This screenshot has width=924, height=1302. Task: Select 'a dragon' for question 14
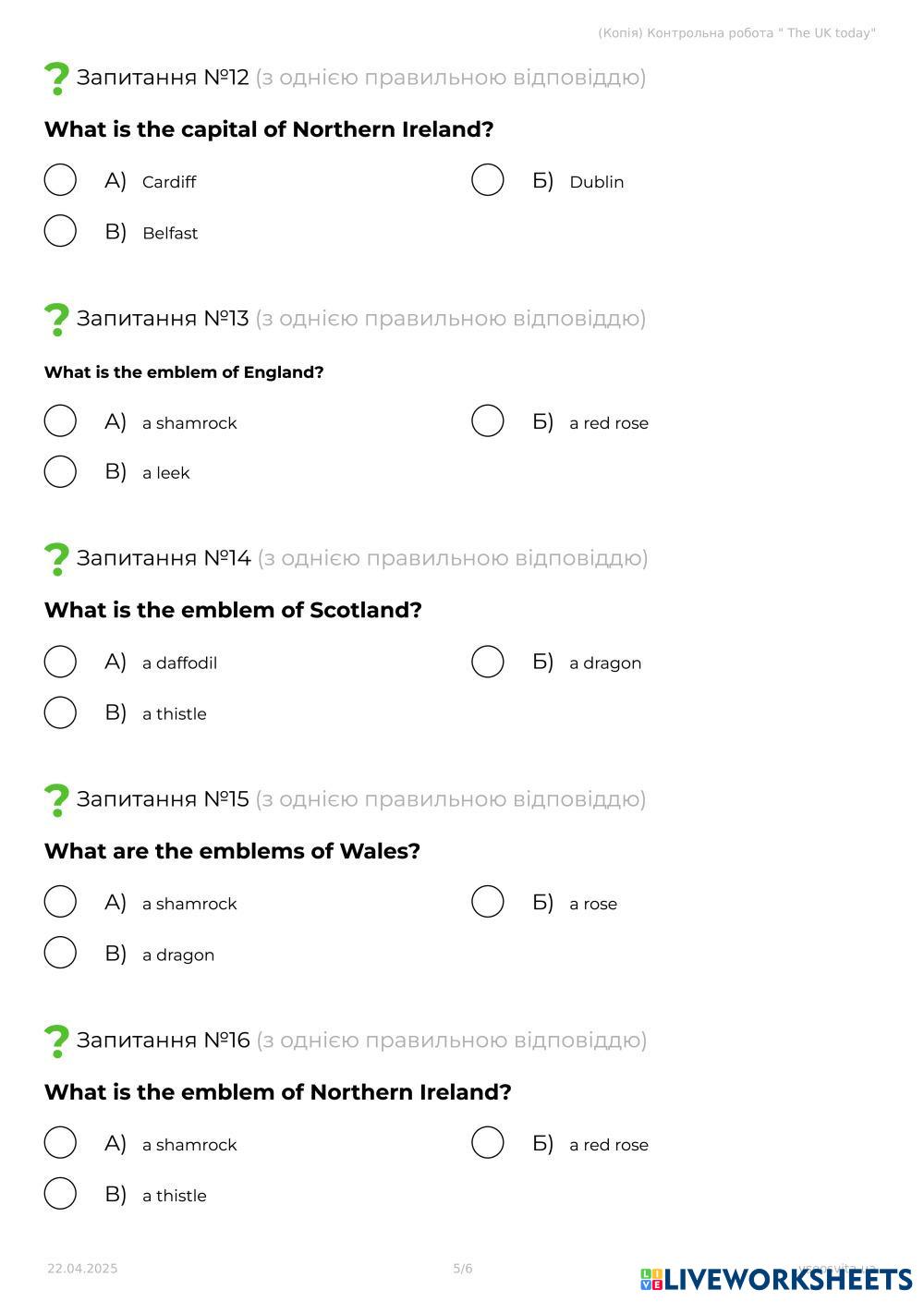(x=488, y=662)
